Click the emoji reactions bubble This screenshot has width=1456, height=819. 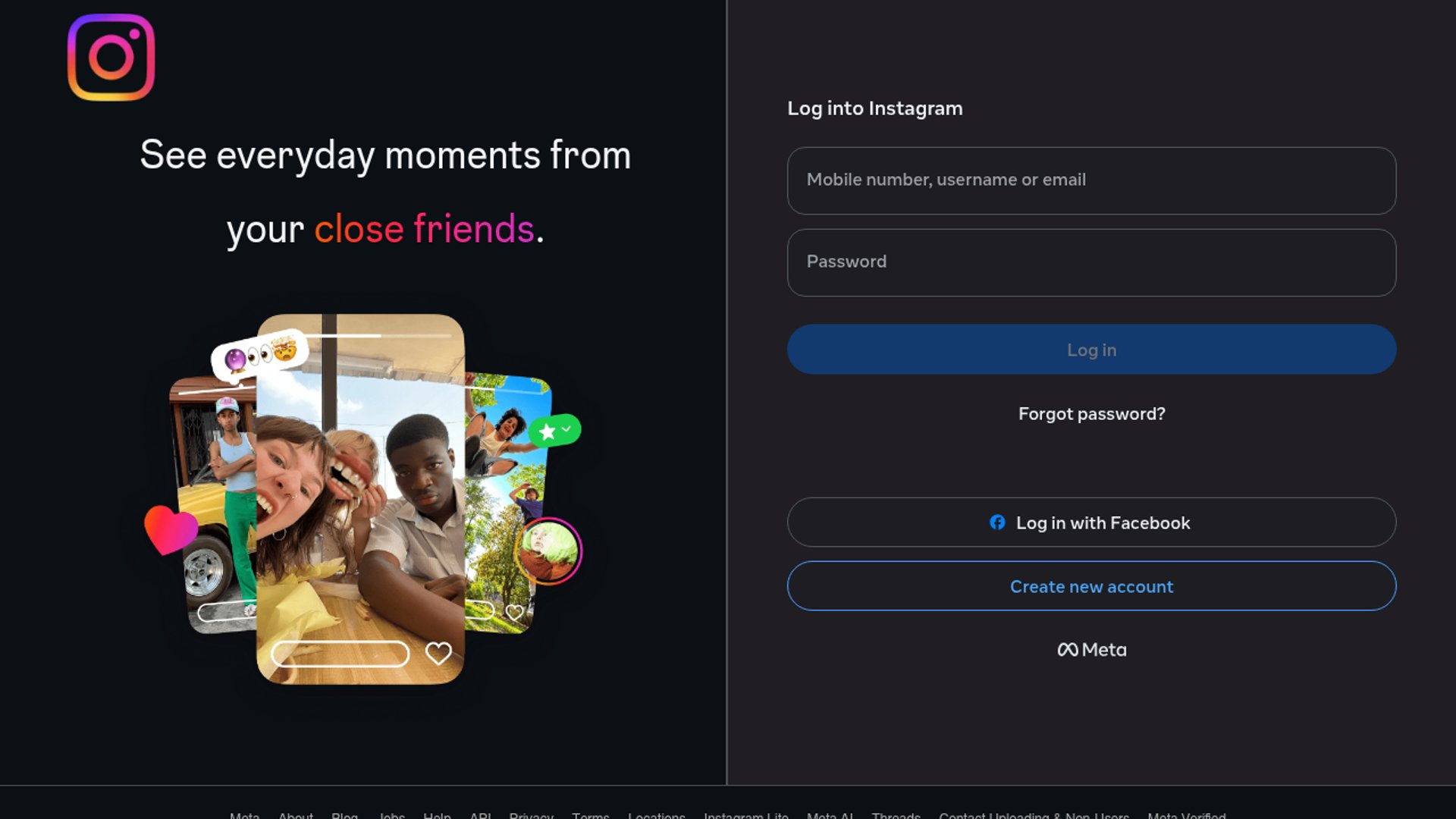(x=259, y=355)
